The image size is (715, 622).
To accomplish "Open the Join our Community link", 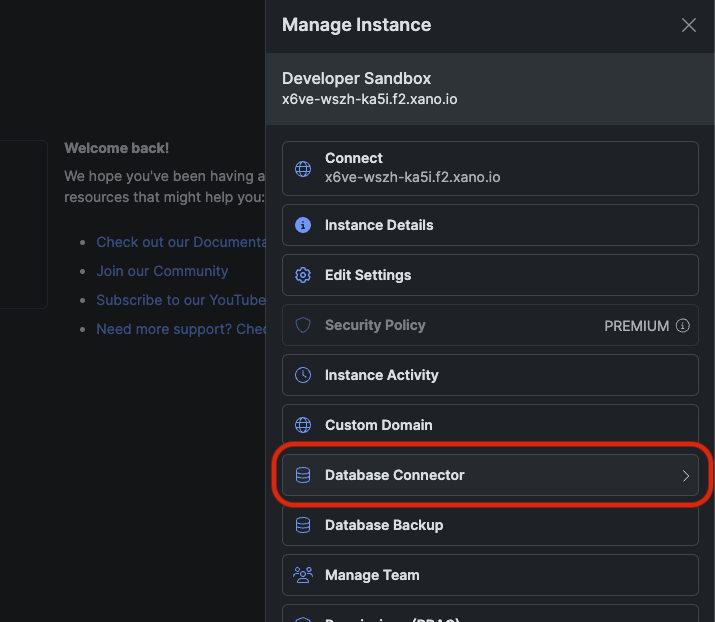I will pyautogui.click(x=162, y=271).
